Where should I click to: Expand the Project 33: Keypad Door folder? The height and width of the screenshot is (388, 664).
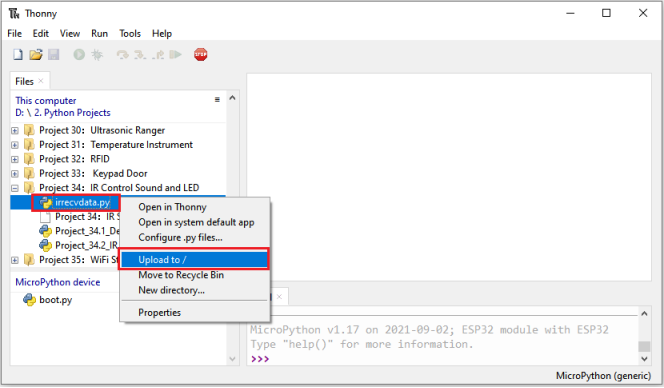coord(15,174)
